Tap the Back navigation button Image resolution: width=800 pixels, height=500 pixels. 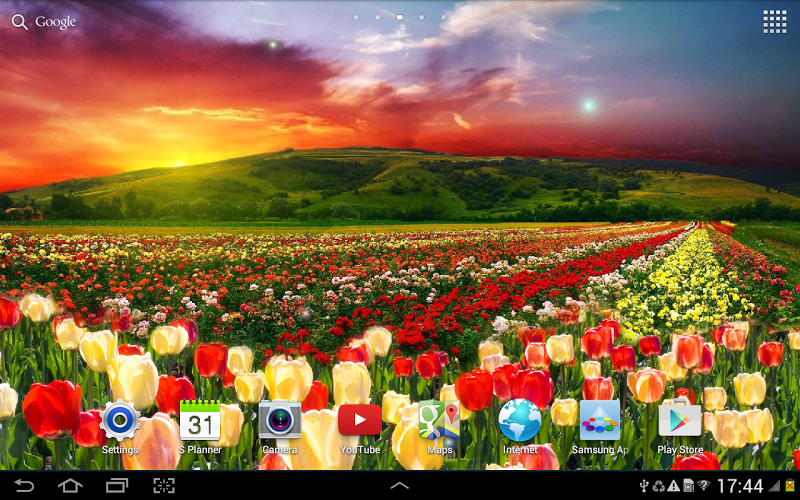(23, 485)
